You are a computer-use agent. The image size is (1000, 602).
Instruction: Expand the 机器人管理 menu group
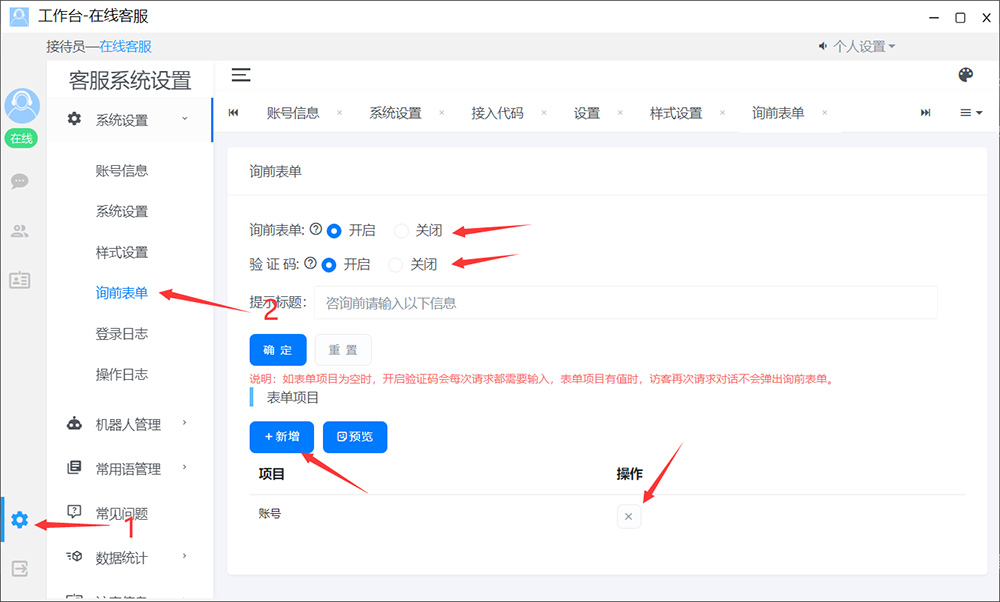128,424
